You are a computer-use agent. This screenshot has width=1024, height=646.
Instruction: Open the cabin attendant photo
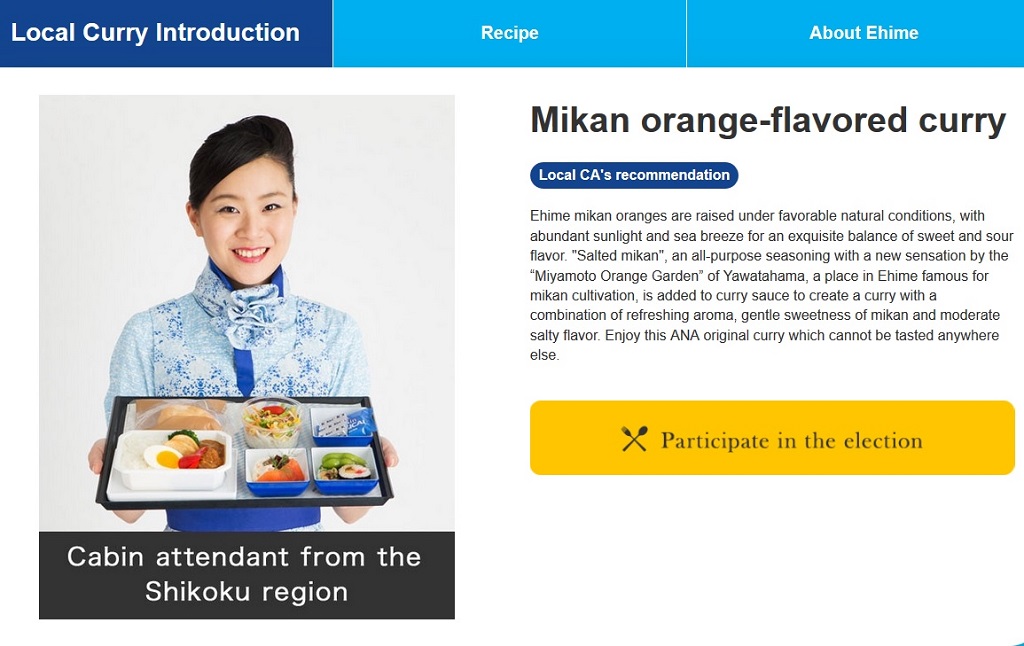tap(247, 313)
